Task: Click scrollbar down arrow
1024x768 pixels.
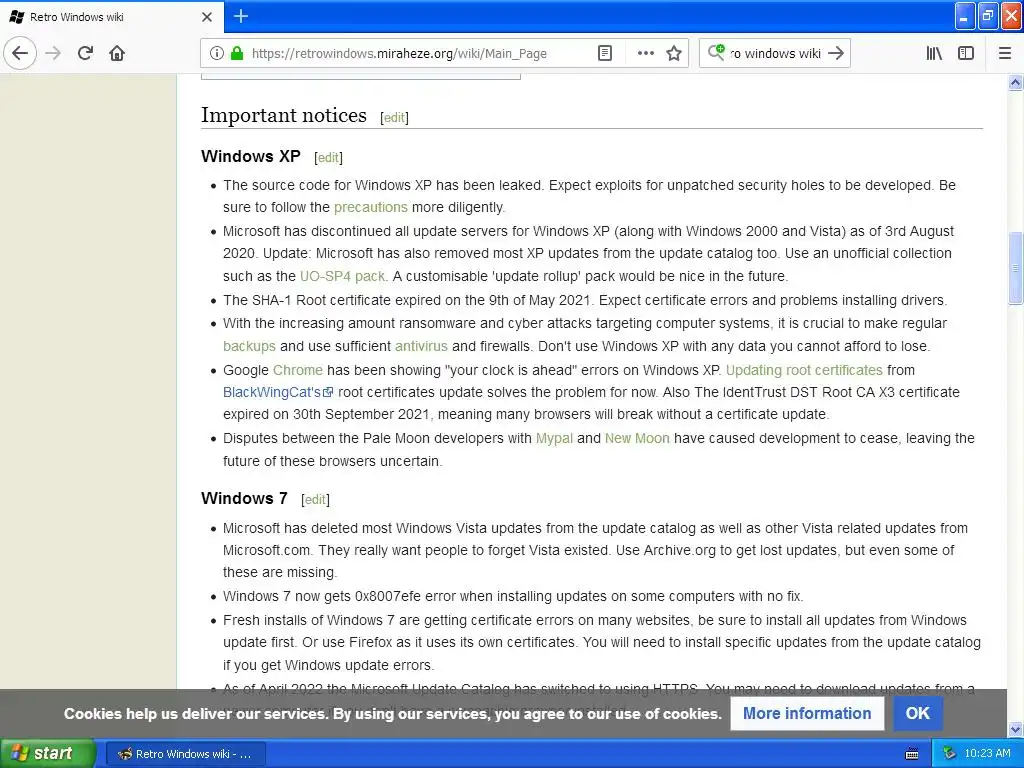Action: tap(1016, 729)
